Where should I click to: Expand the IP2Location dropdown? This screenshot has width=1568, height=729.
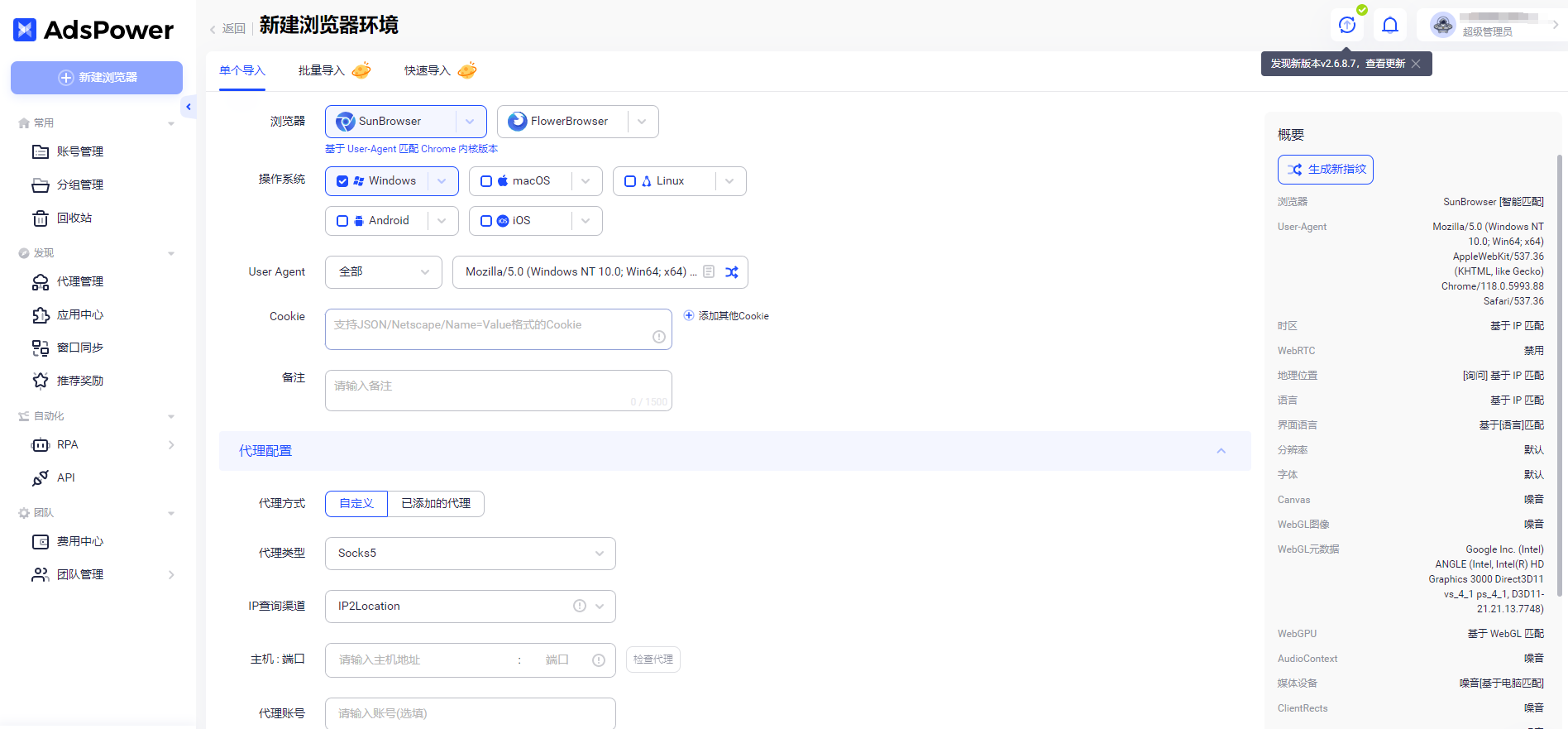(600, 607)
